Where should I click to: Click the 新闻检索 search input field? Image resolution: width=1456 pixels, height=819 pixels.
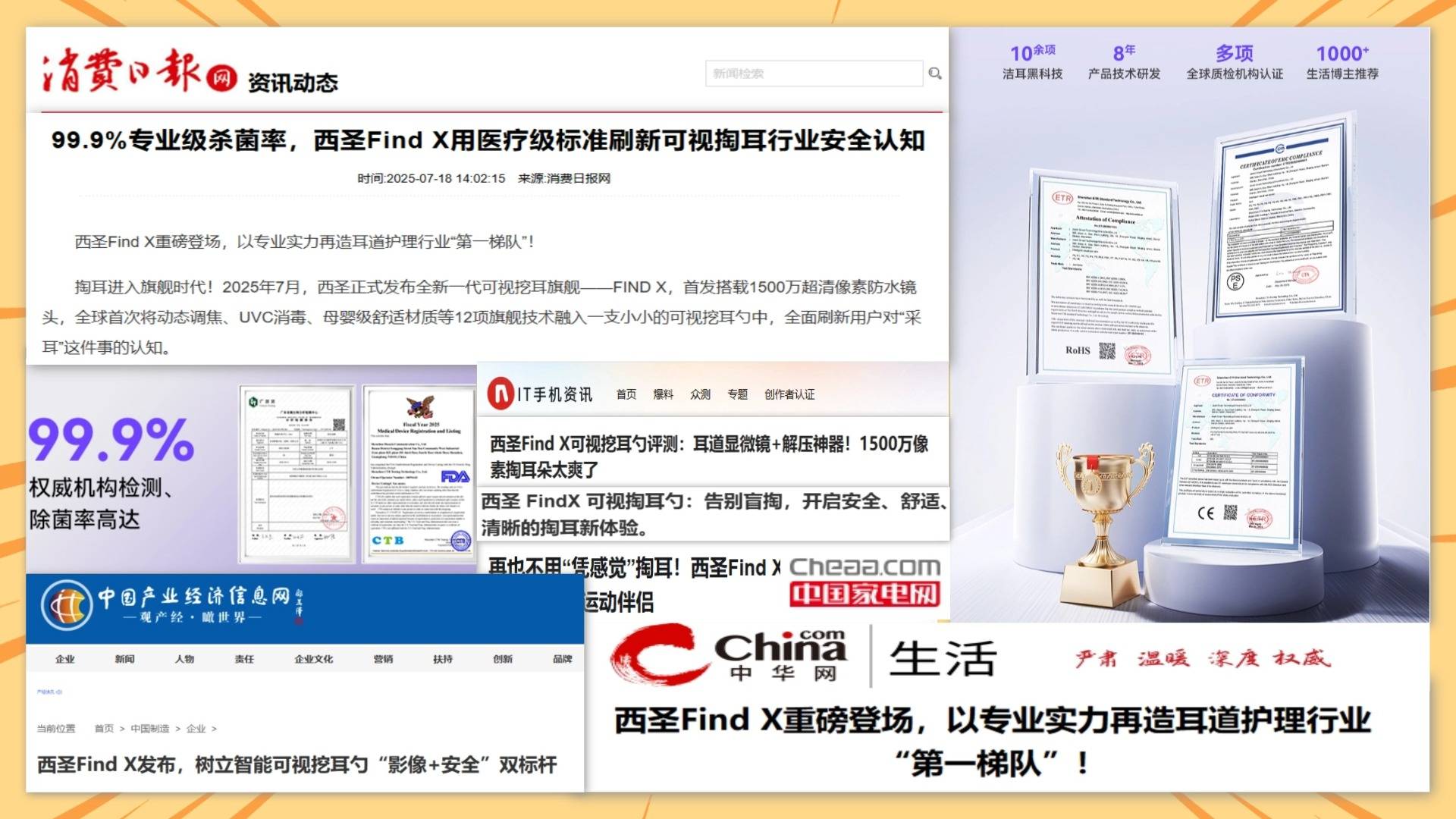point(813,74)
